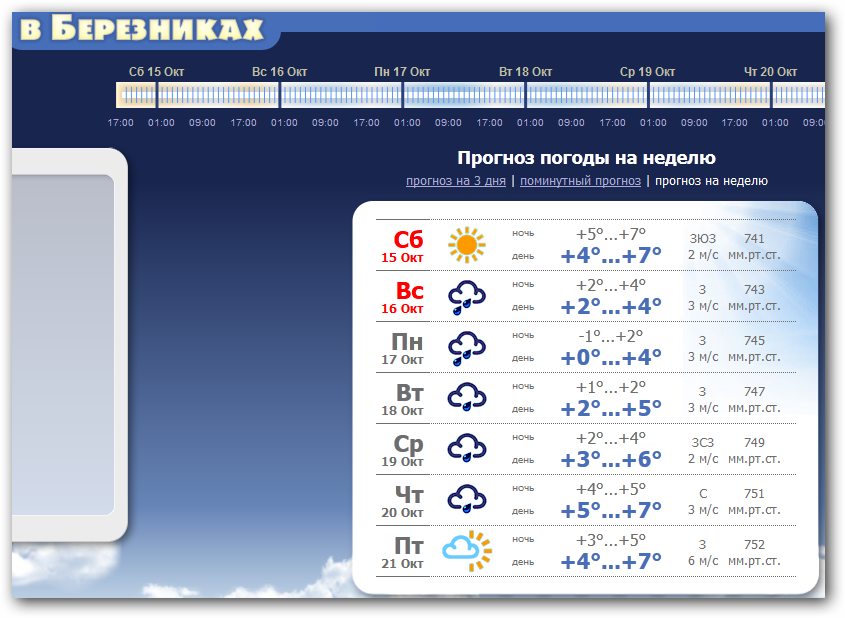Click the Сб day label in forecast table

[407, 240]
